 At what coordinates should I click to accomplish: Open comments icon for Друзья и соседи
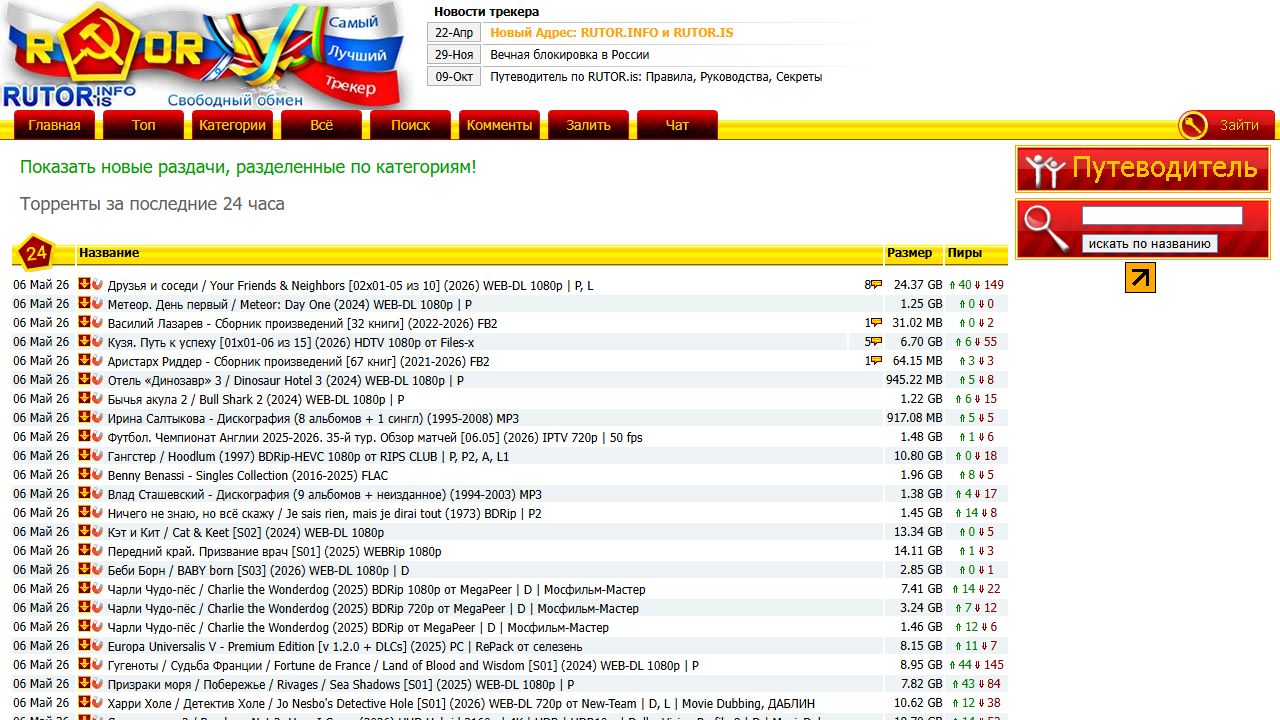pos(876,285)
